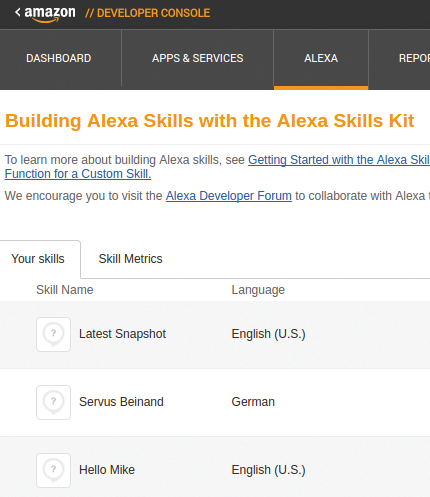
Task: Open the Latest Snapshot skill name
Action: tap(122, 334)
